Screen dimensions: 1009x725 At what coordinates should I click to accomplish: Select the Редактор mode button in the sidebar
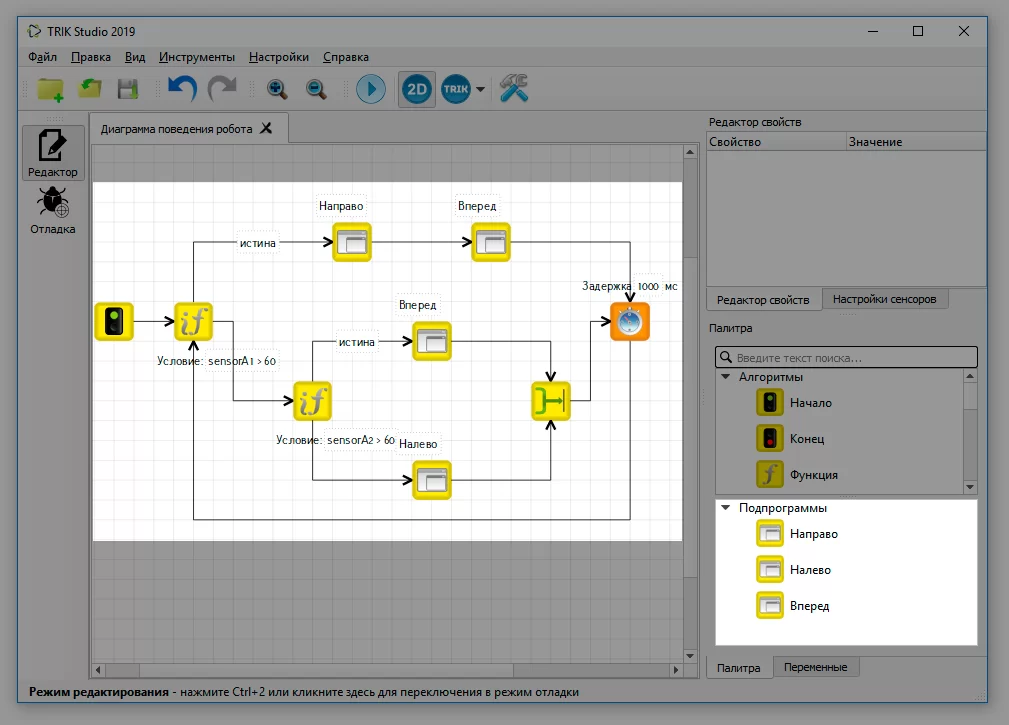[x=53, y=153]
